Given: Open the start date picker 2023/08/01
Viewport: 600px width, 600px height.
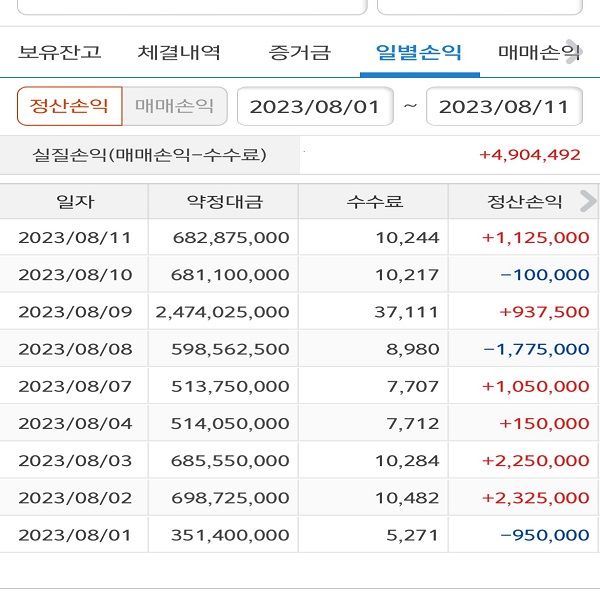Looking at the screenshot, I should pyautogui.click(x=315, y=106).
